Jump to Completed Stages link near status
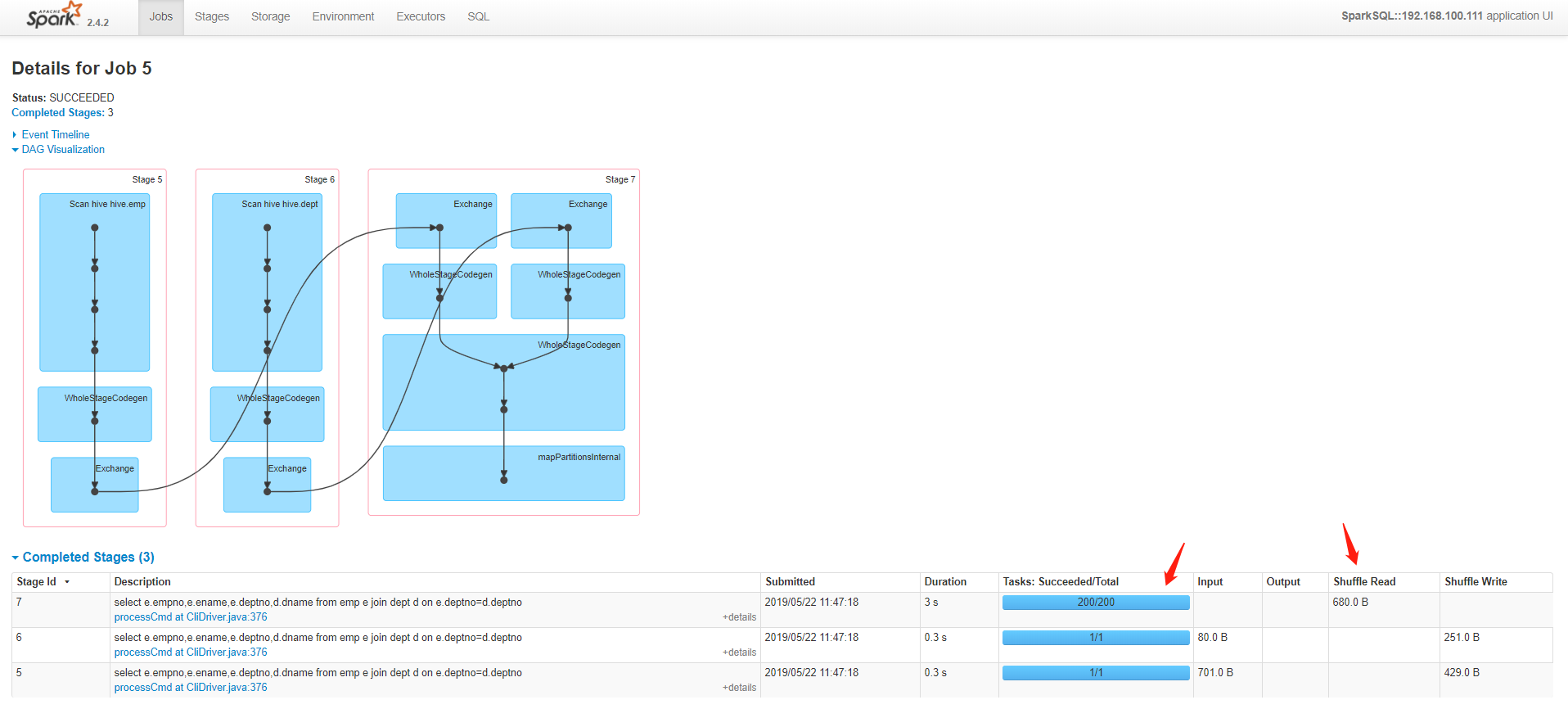The image size is (1568, 718). tap(58, 112)
